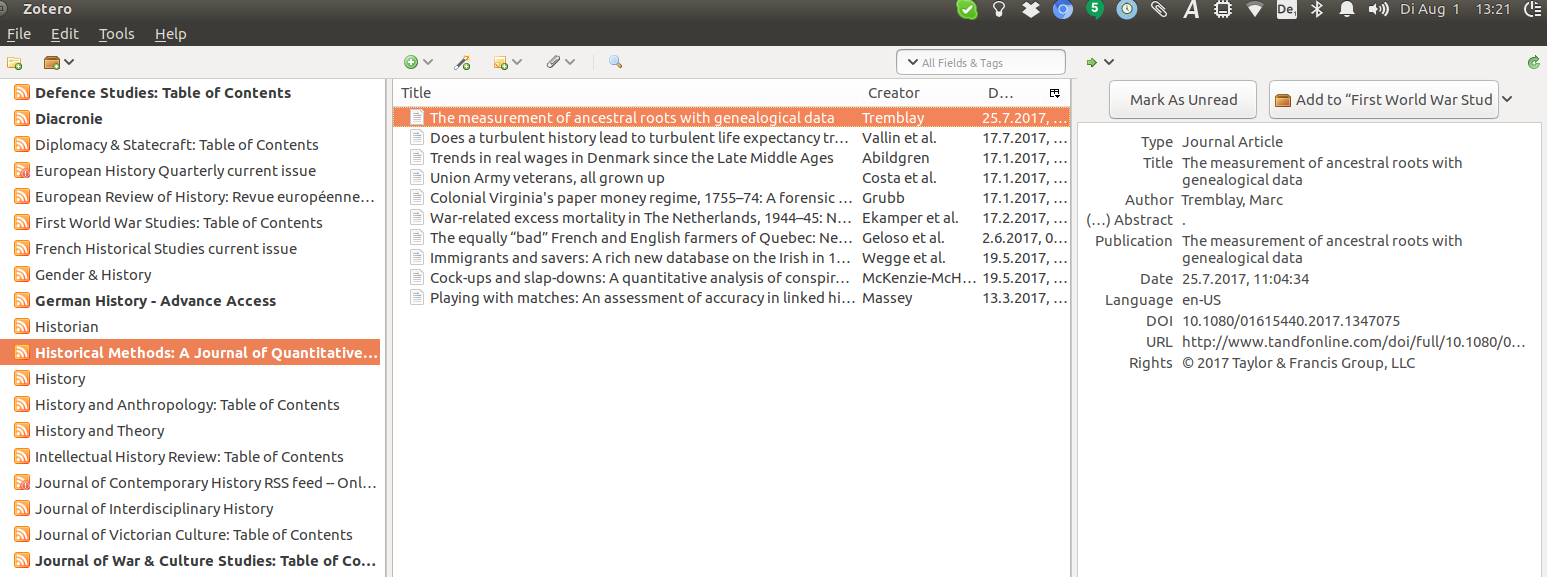Open the search mode dropdown arrow

[x=912, y=62]
